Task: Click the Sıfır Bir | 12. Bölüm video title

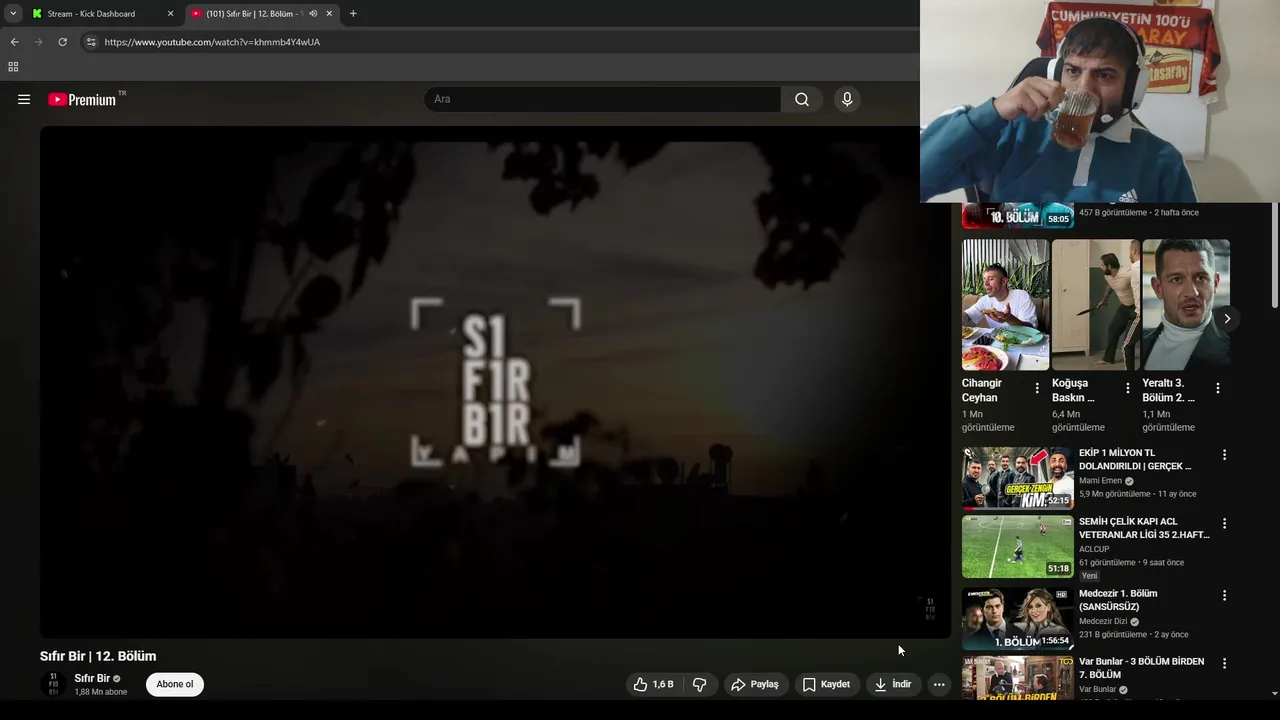Action: pyautogui.click(x=98, y=656)
